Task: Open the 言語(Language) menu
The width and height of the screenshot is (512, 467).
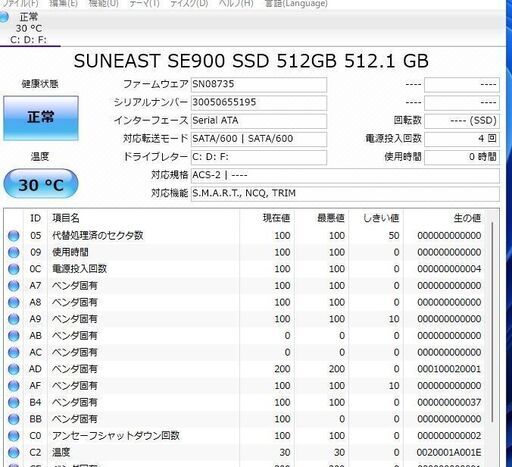Action: click(296, 3)
